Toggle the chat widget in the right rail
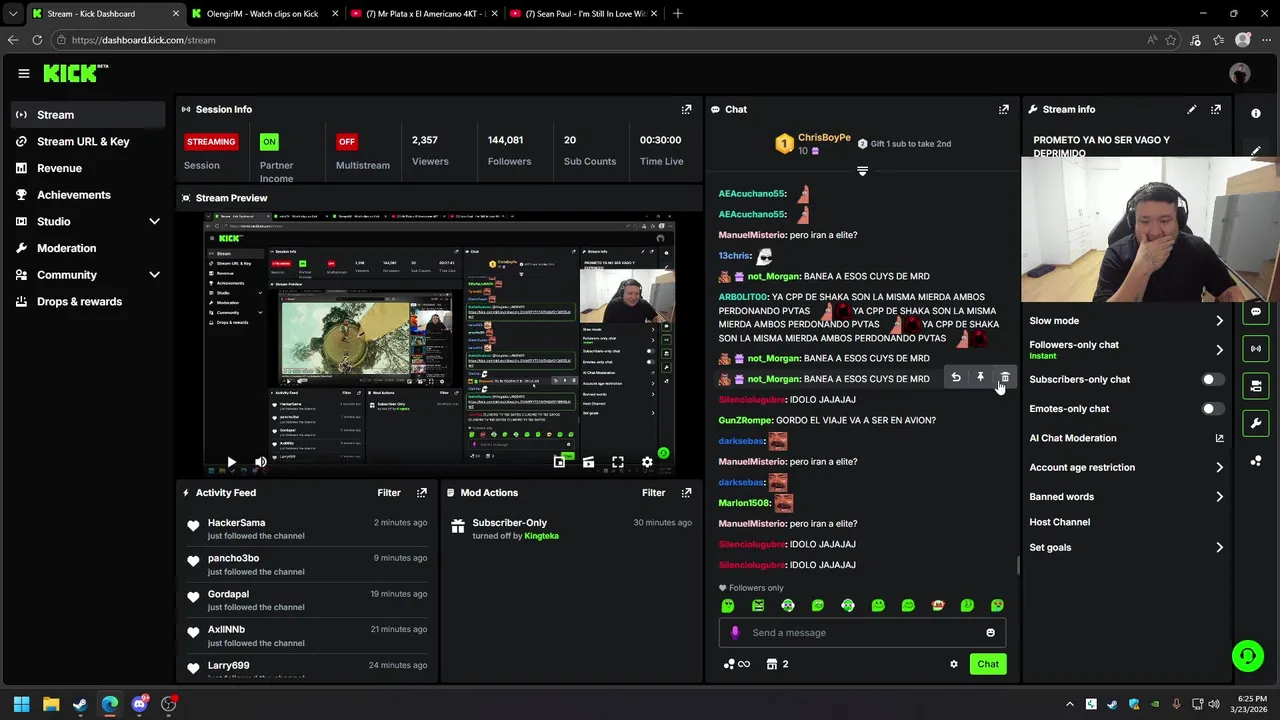 click(x=1256, y=312)
